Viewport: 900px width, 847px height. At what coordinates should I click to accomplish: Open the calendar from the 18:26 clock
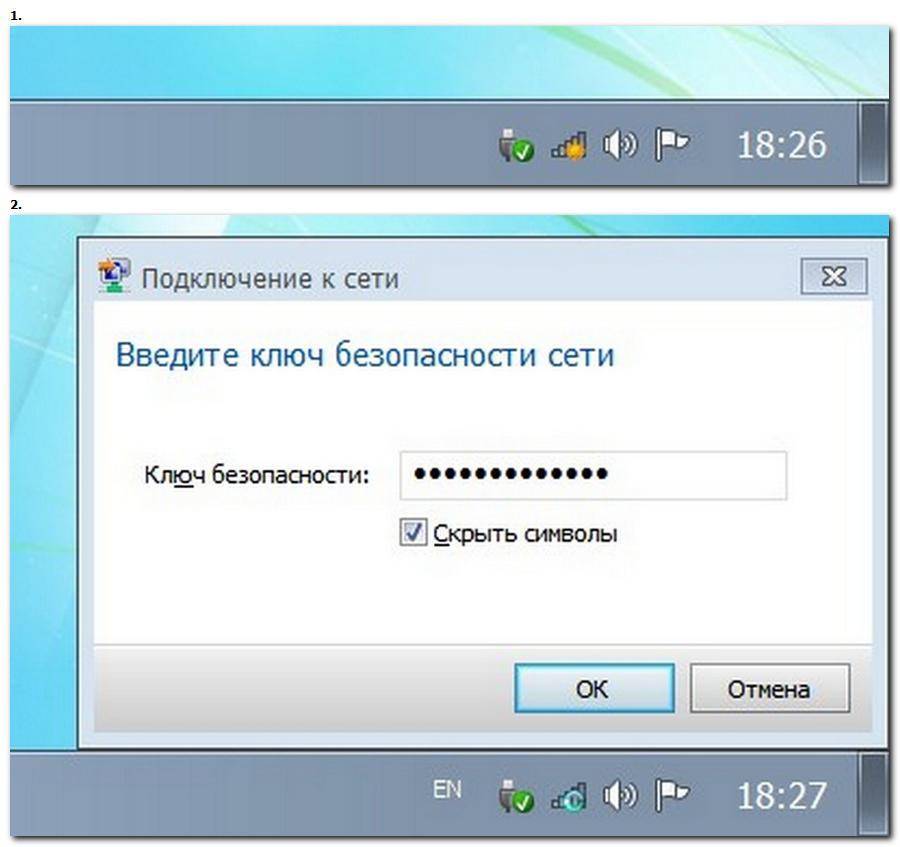(x=781, y=145)
